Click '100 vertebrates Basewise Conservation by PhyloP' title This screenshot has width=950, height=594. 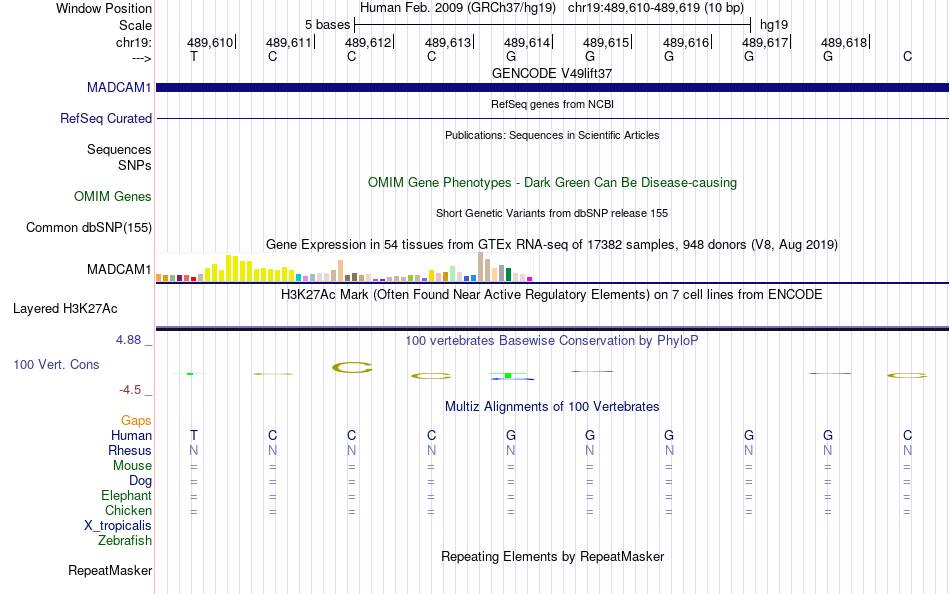click(x=552, y=341)
